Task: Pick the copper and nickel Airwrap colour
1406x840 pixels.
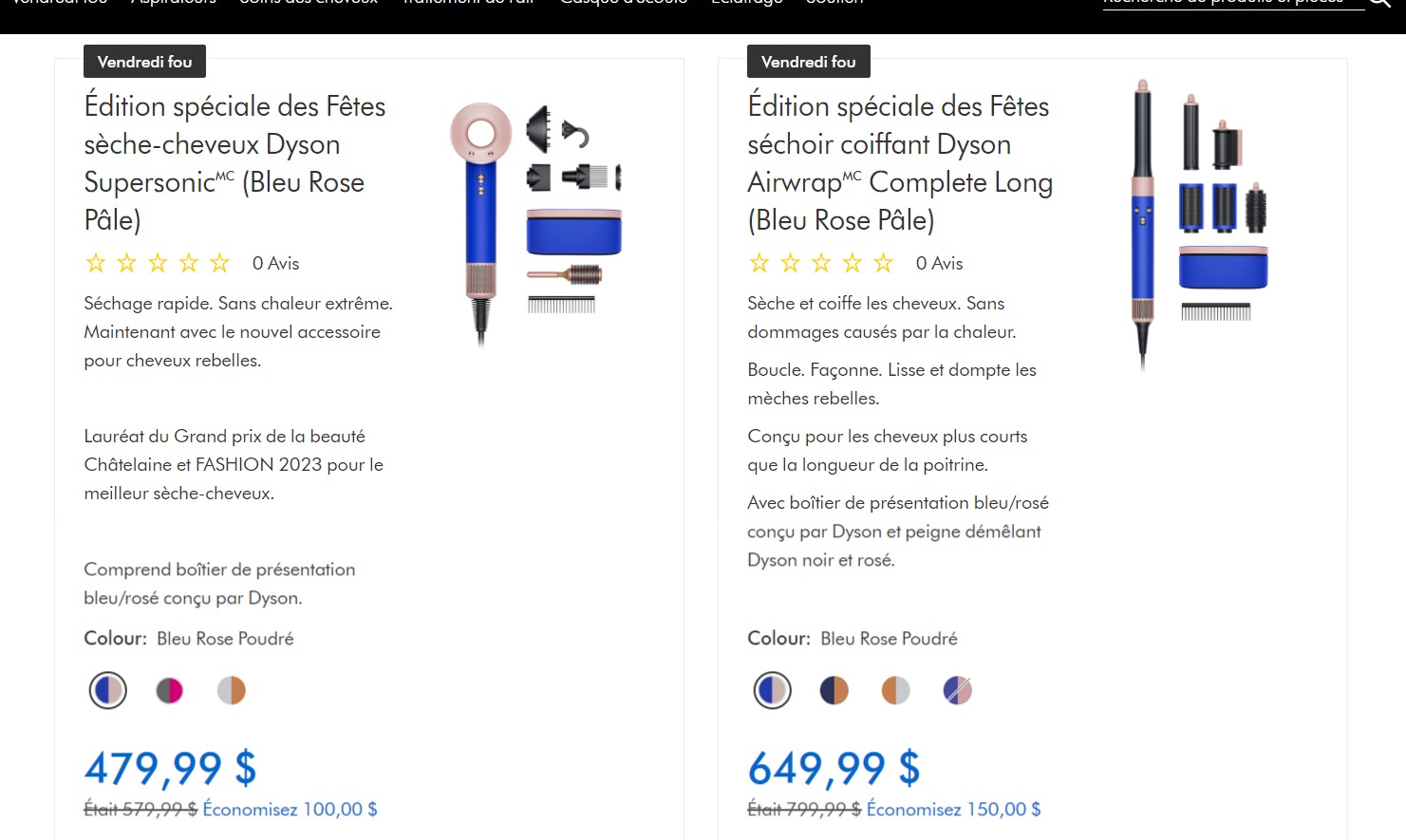Action: 895,690
